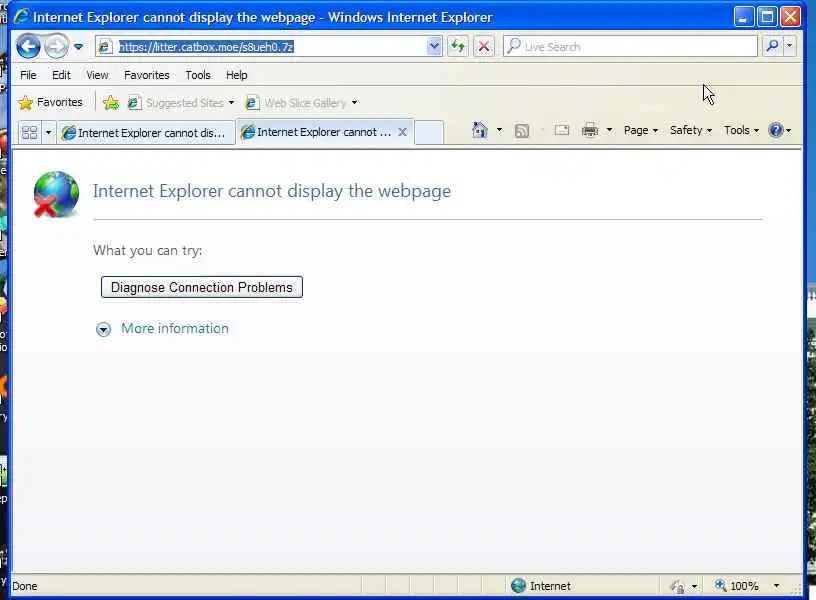
Task: Open the Safety command bar menu
Action: click(691, 130)
